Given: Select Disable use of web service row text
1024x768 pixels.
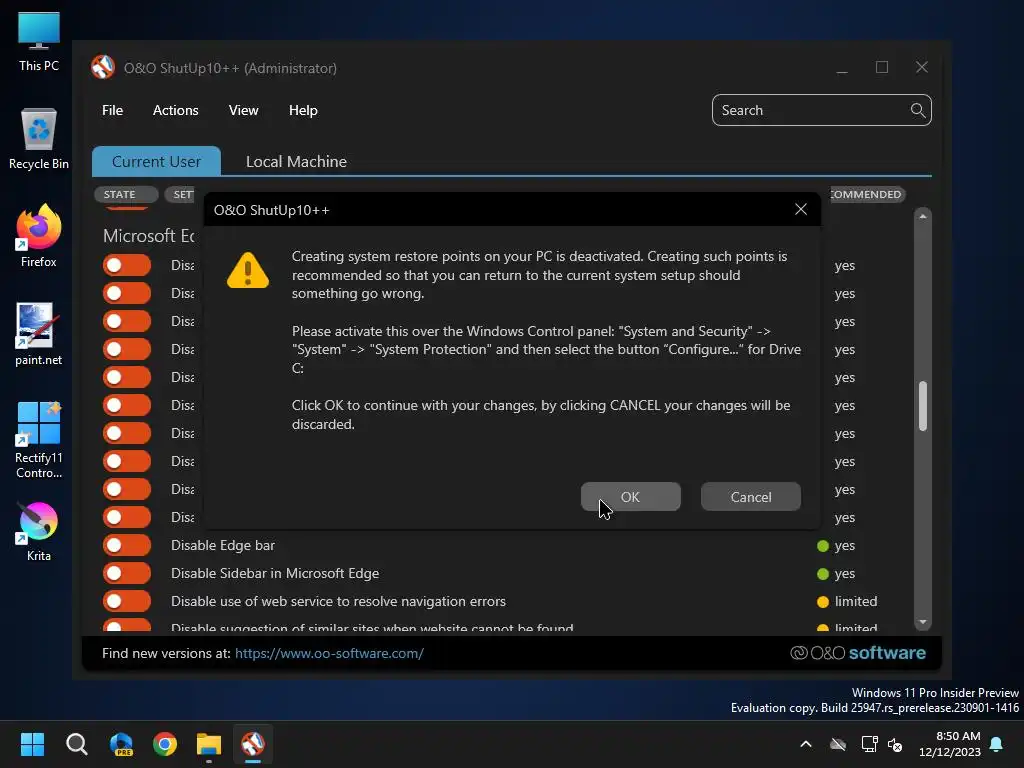Looking at the screenshot, I should click(338, 601).
